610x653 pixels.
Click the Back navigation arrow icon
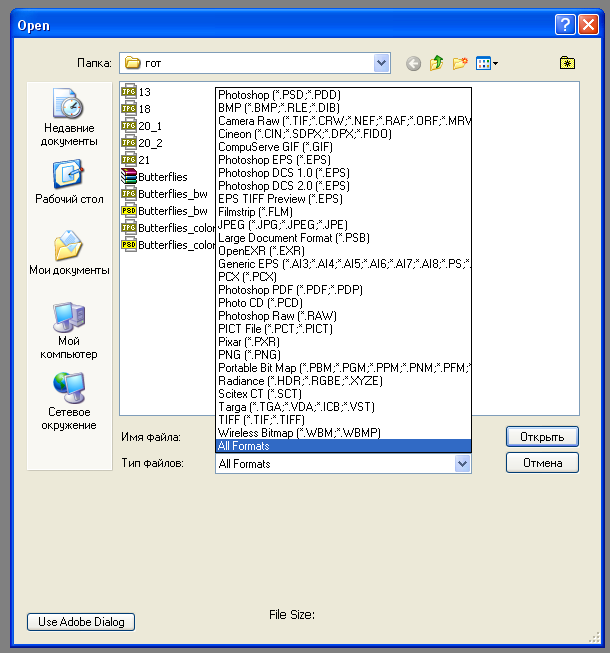[x=413, y=63]
